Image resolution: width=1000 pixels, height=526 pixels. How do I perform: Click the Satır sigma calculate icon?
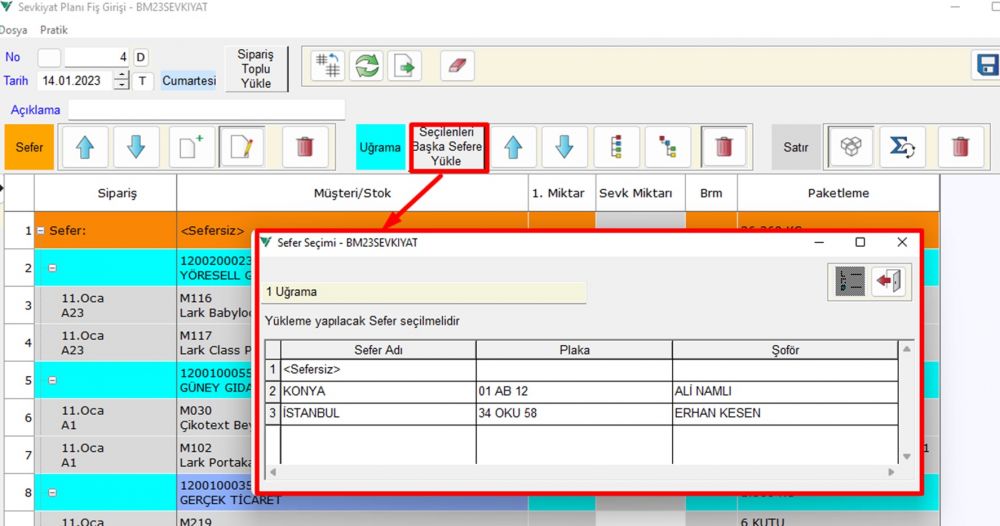902,147
